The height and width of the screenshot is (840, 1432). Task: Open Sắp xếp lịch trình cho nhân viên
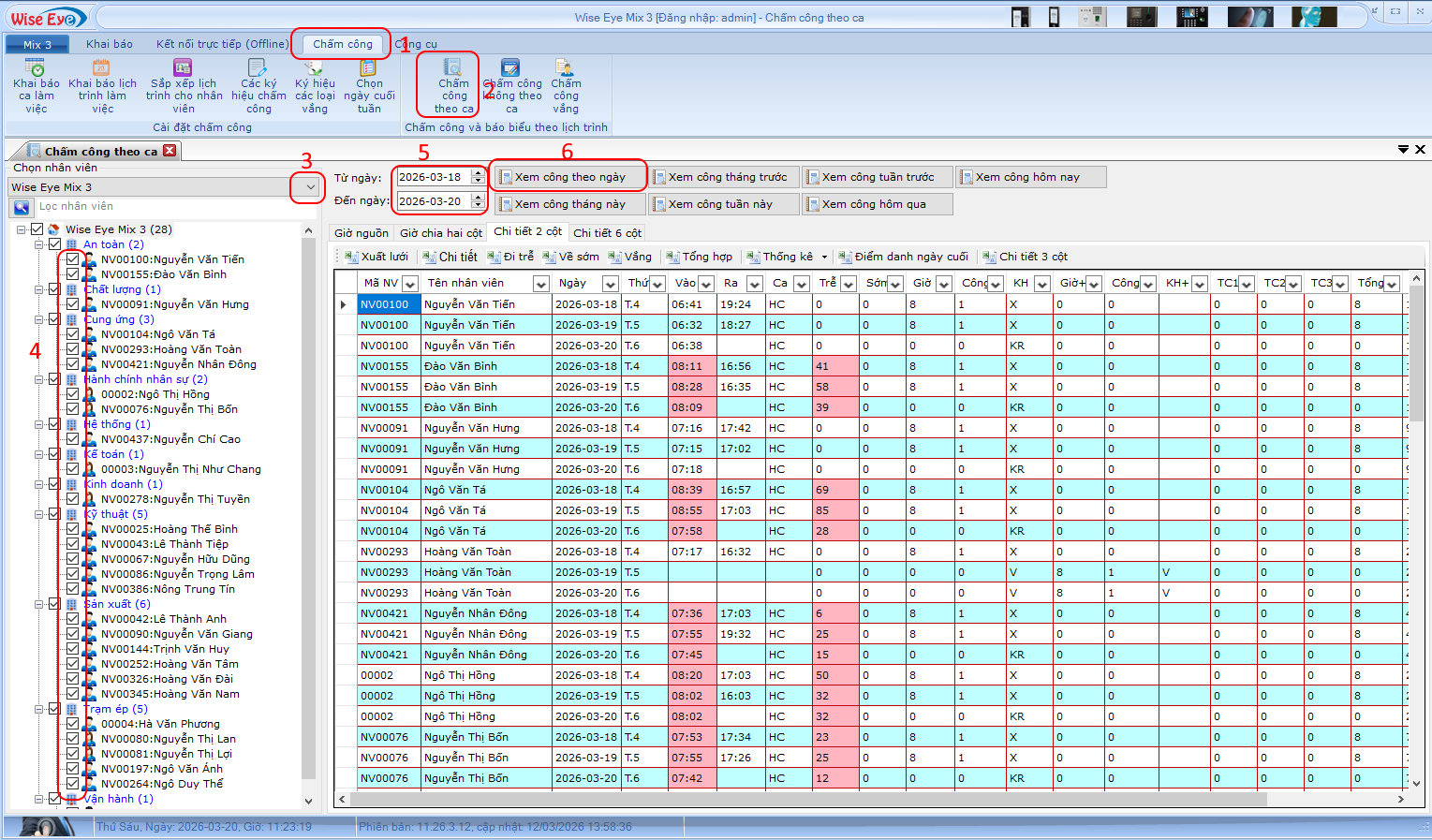(183, 69)
